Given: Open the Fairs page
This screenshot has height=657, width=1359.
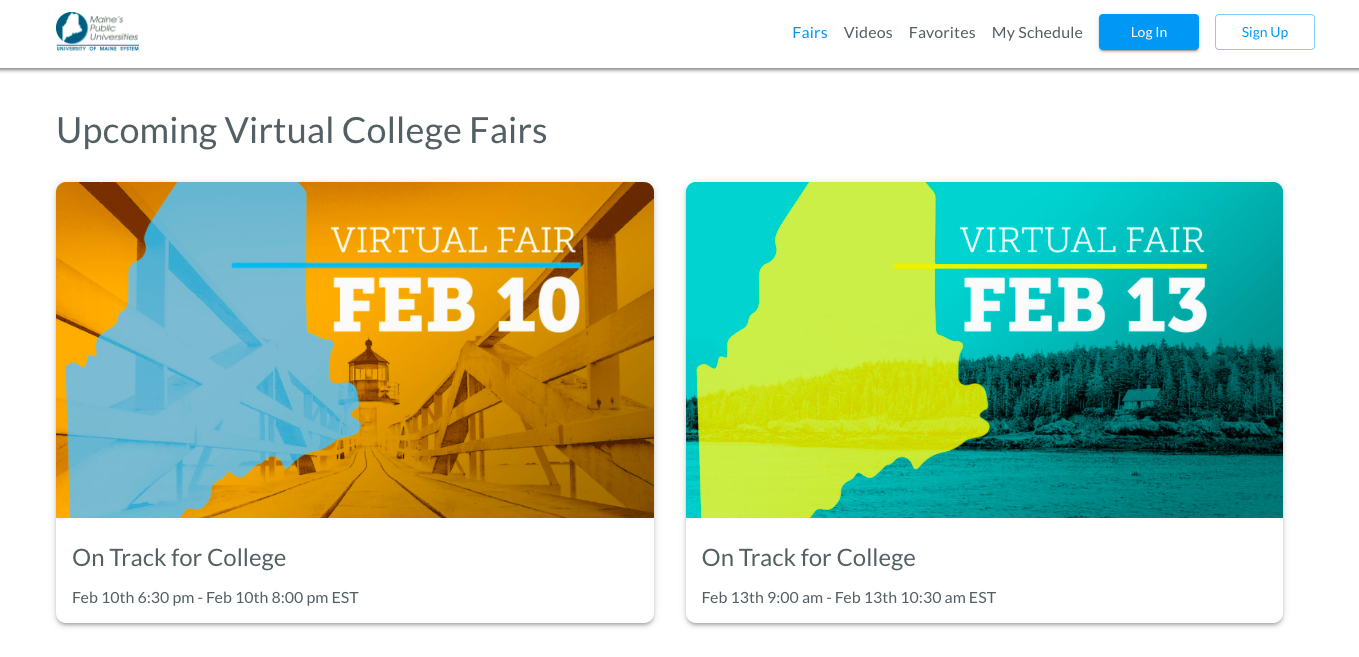Looking at the screenshot, I should (x=809, y=32).
